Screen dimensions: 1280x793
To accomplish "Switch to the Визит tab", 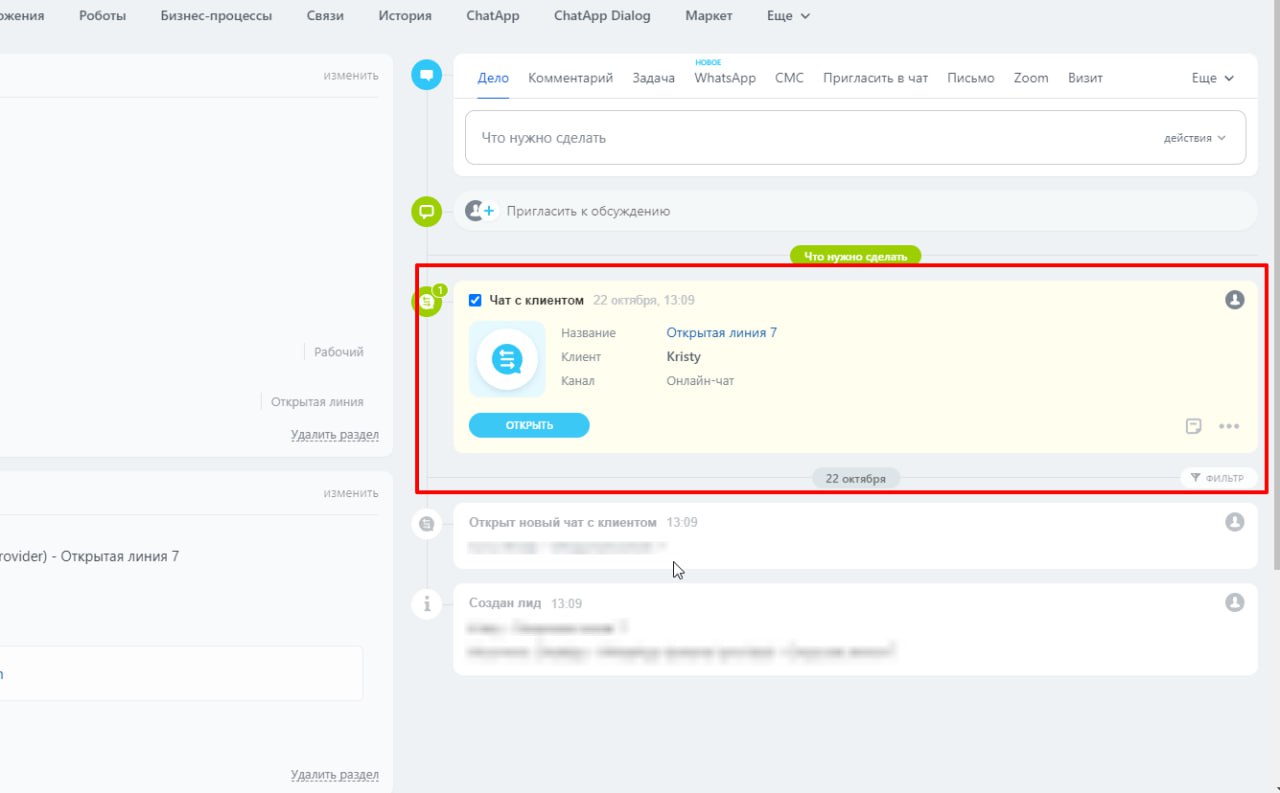I will tap(1085, 78).
